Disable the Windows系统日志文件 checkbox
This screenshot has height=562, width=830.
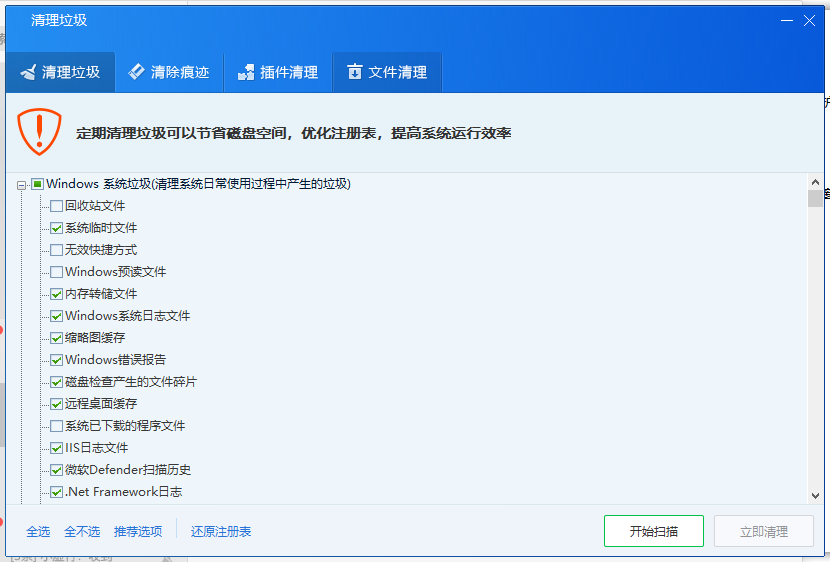pyautogui.click(x=57, y=316)
